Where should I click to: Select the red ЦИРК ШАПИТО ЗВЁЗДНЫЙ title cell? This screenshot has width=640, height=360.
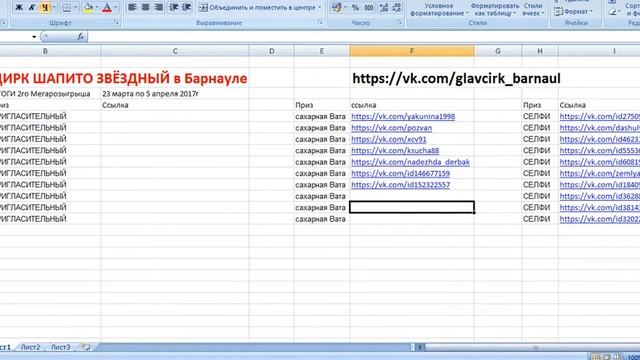point(123,78)
